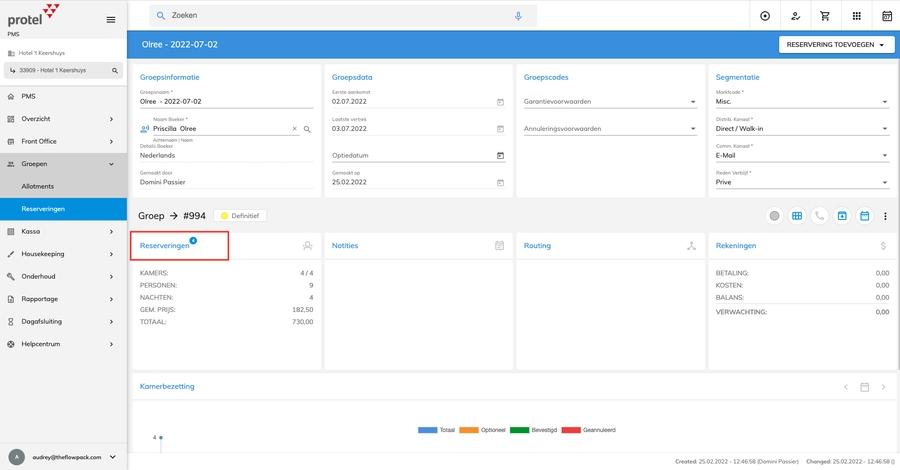
Task: Click the phone icon in the group toolbar
Action: tap(820, 215)
